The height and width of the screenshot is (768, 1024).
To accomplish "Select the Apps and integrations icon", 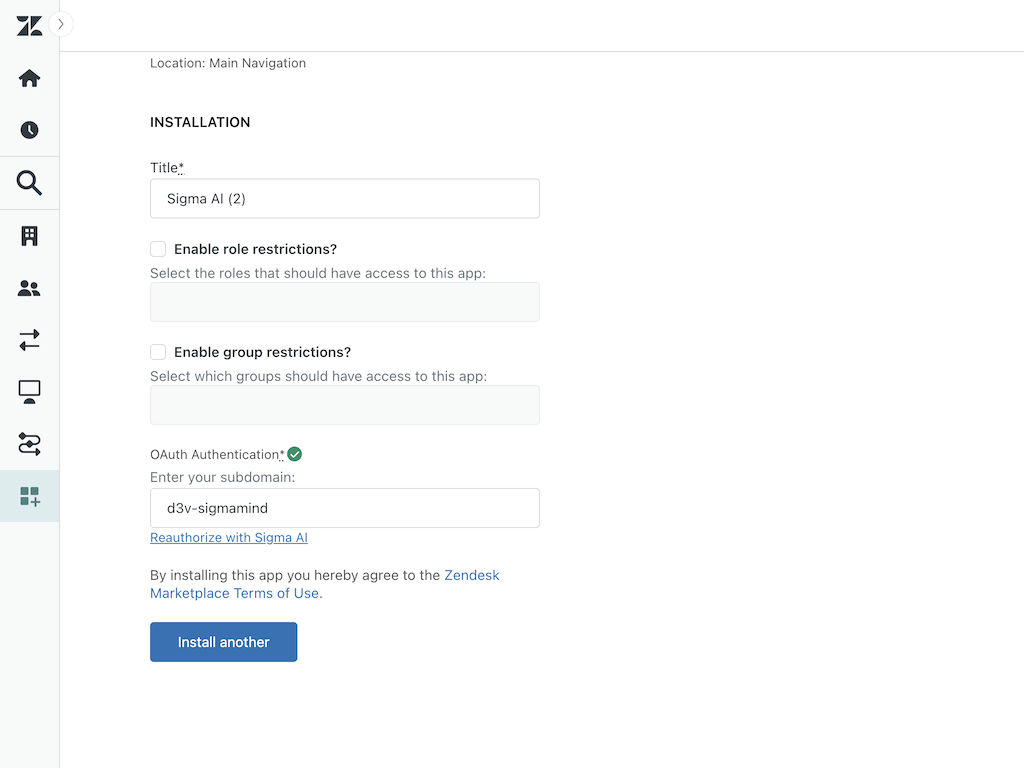I will (29, 496).
